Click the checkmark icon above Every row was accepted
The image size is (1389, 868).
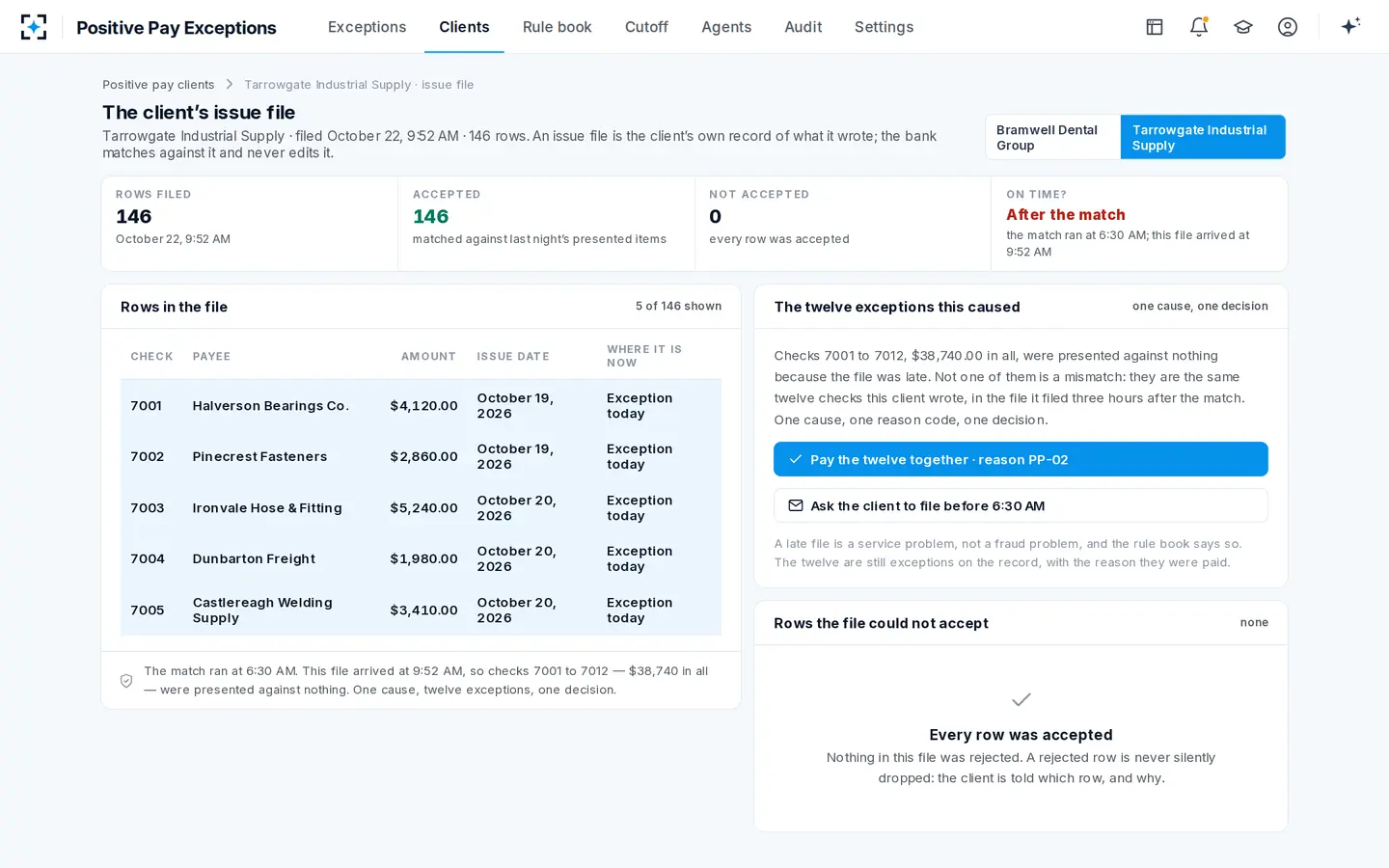coord(1021,699)
